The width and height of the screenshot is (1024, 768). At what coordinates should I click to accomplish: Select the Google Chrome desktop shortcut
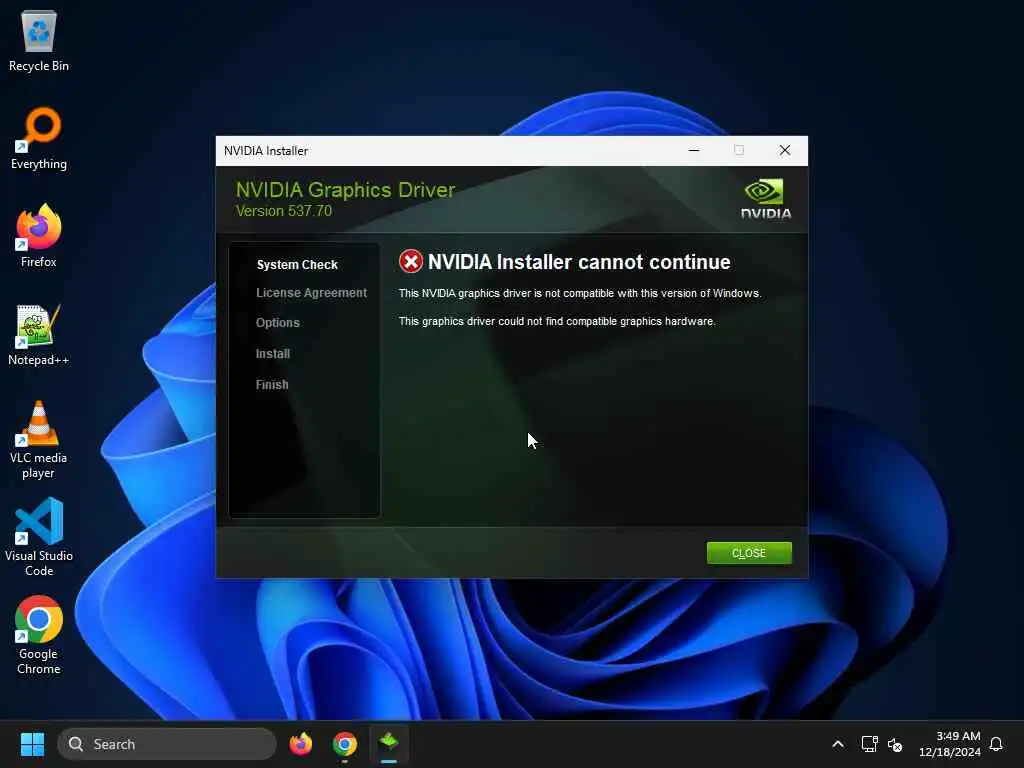(x=39, y=635)
